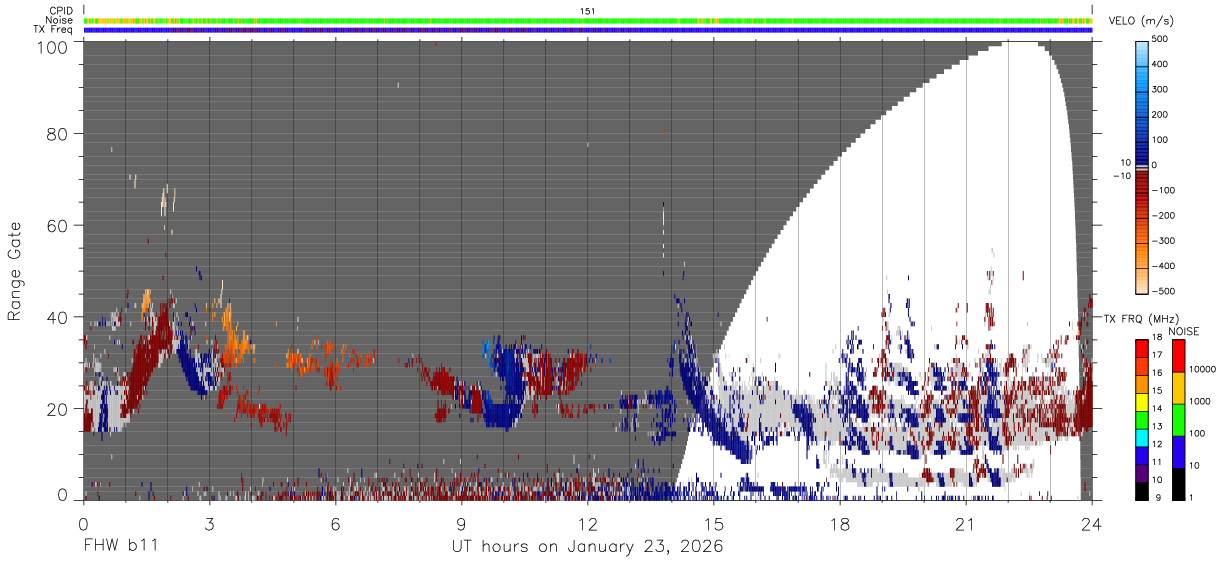Click the UT hours on January 23, 2026 title
This screenshot has width=1228, height=567.
587,547
